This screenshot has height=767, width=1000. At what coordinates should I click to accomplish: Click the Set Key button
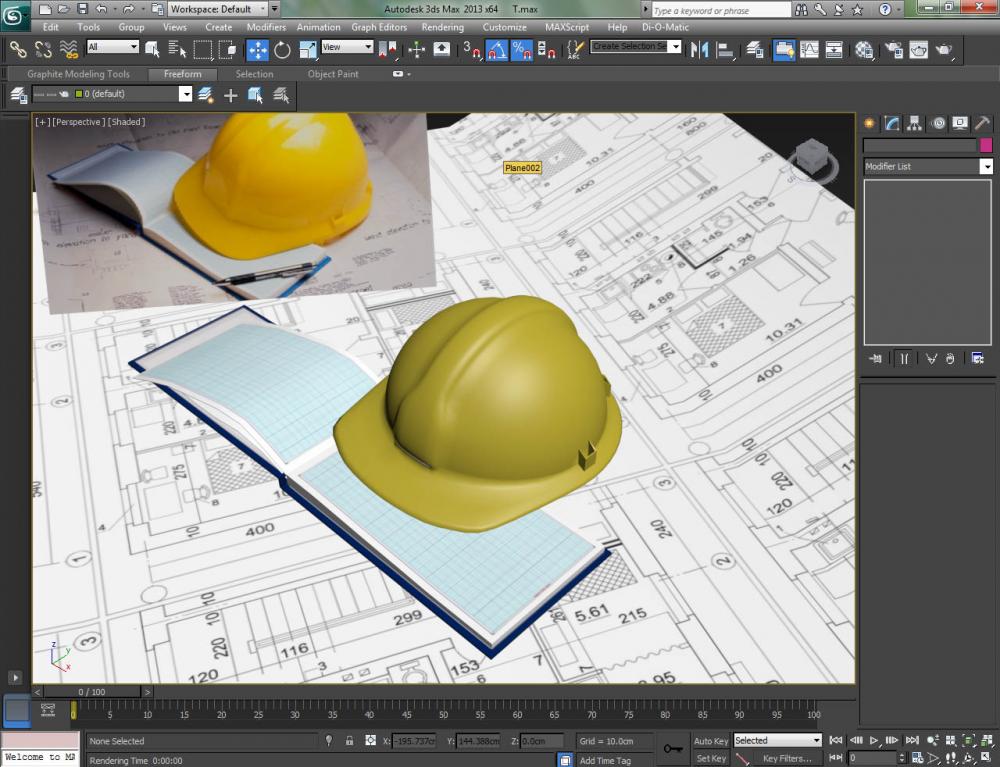[711, 759]
